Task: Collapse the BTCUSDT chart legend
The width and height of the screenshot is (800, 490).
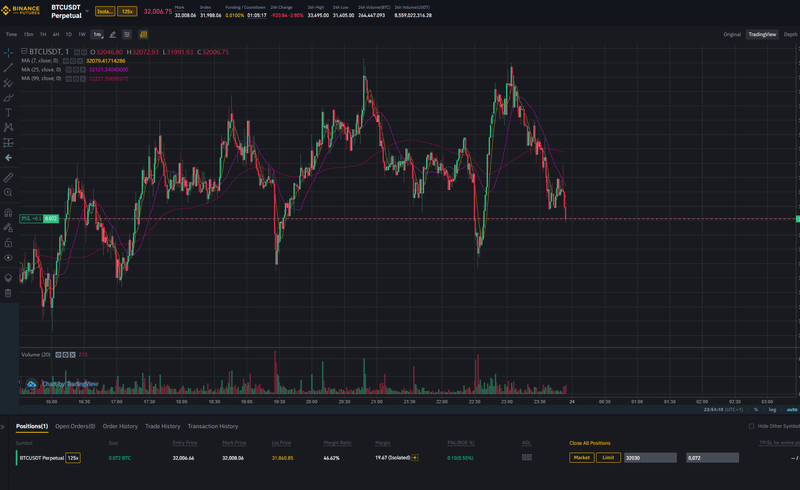Action: [x=24, y=51]
